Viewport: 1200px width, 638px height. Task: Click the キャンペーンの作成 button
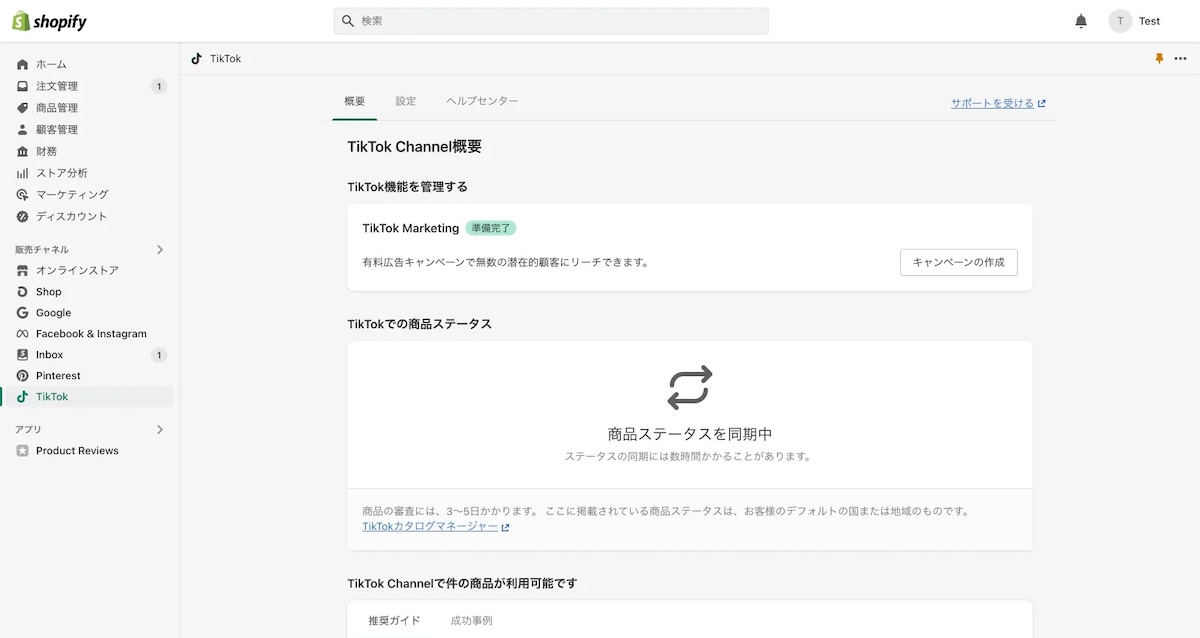click(958, 262)
